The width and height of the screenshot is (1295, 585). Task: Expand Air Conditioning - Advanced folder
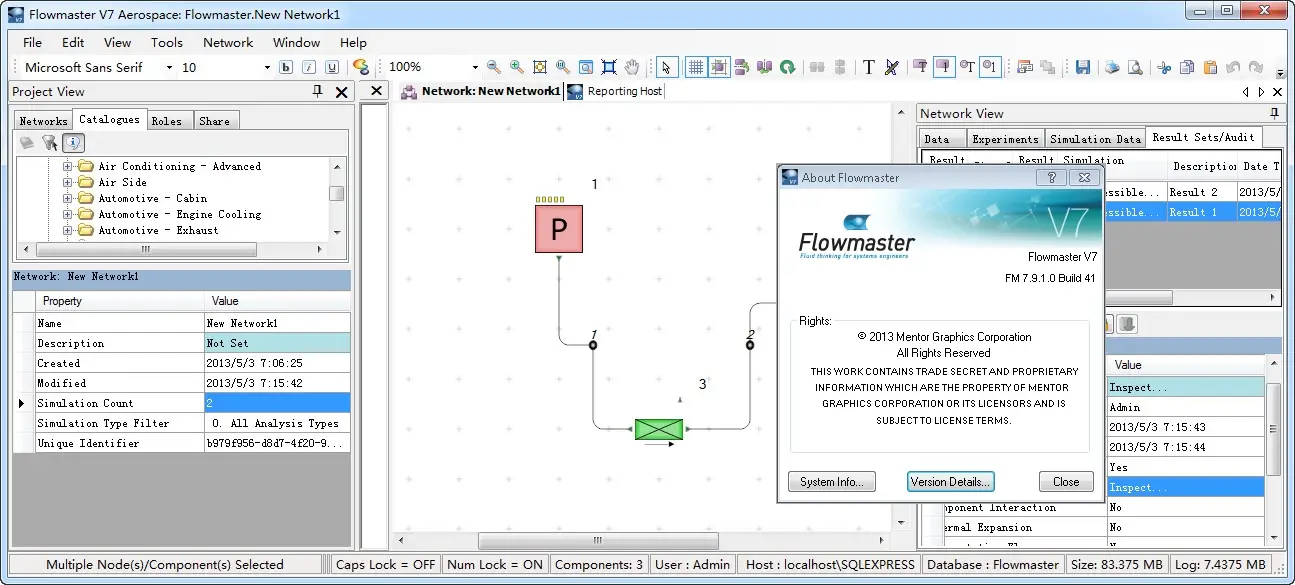[68, 167]
